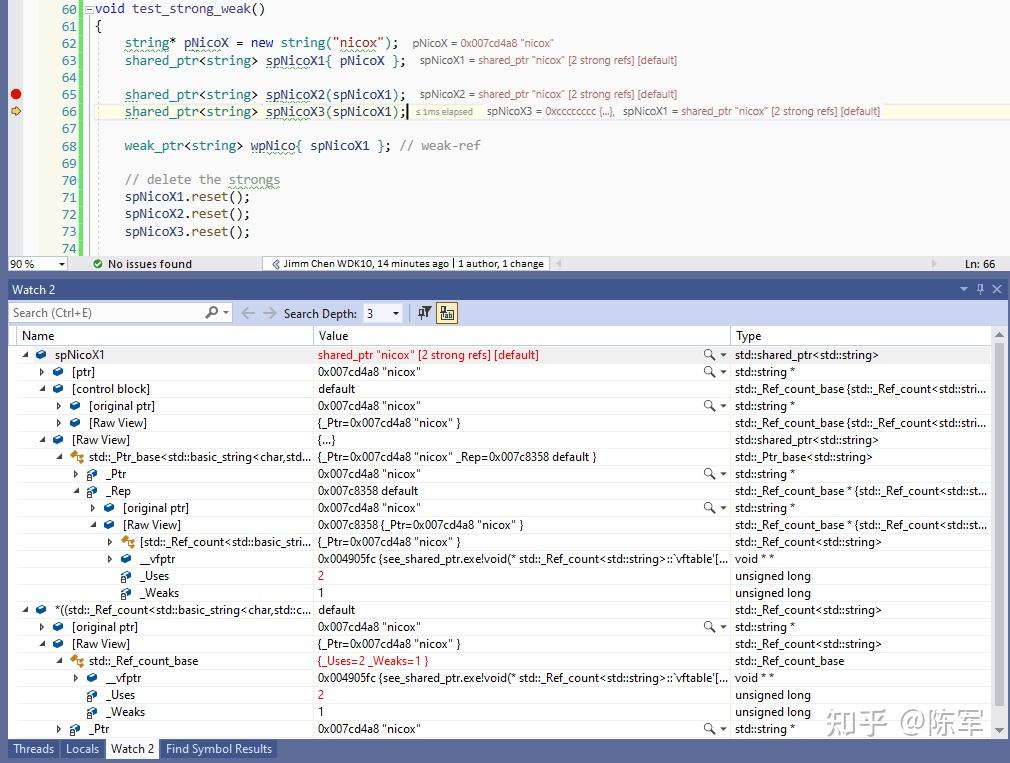This screenshot has height=763, width=1010.
Task: Collapse the spNicoX1 tree node
Action: point(25,355)
